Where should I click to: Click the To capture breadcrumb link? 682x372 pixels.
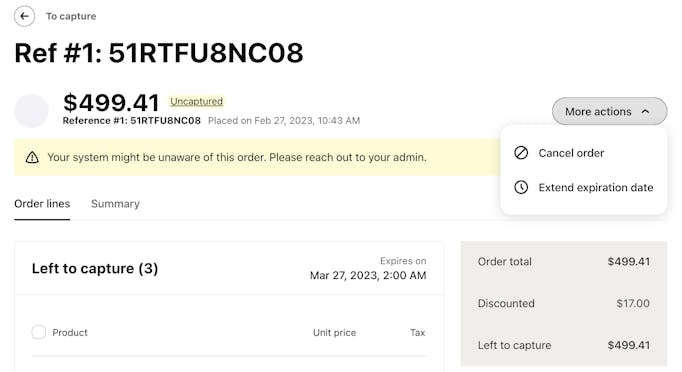pyautogui.click(x=71, y=16)
